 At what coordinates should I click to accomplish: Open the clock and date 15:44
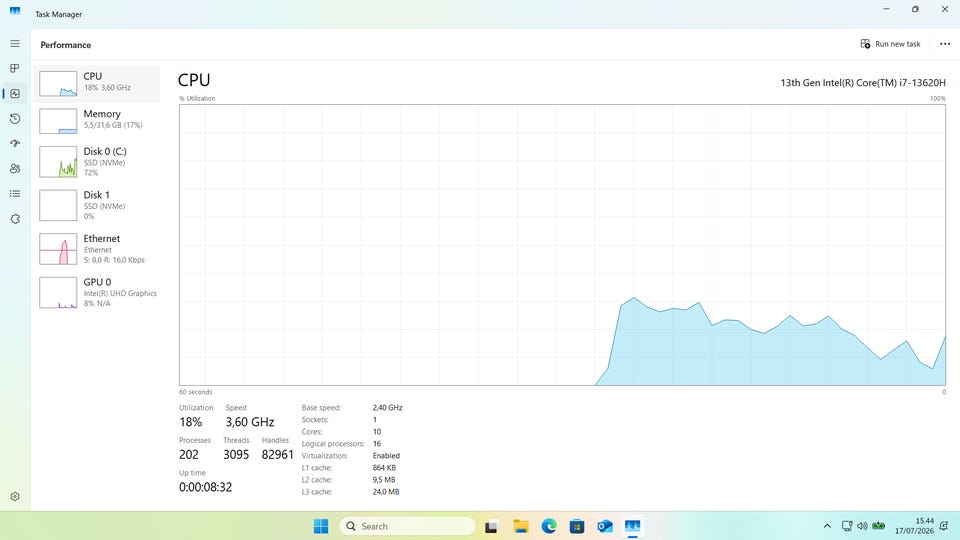(914, 526)
